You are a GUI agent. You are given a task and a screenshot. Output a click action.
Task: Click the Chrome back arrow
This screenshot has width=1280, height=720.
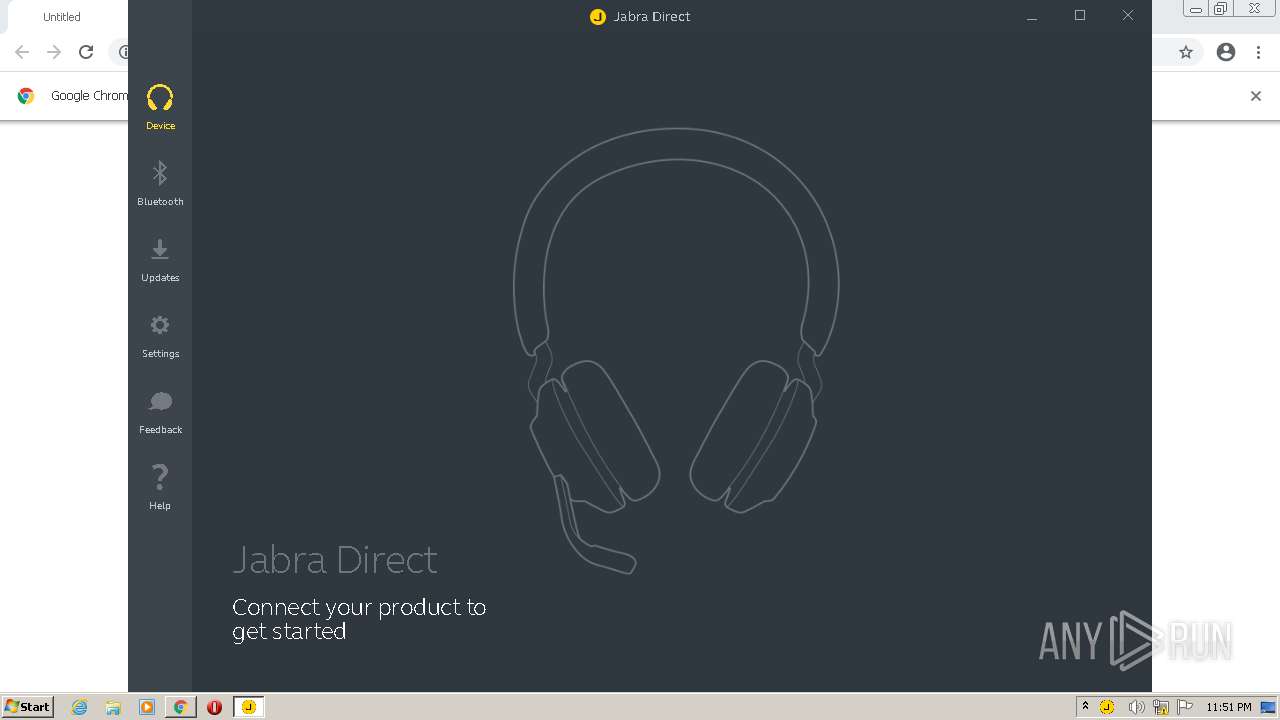point(22,52)
